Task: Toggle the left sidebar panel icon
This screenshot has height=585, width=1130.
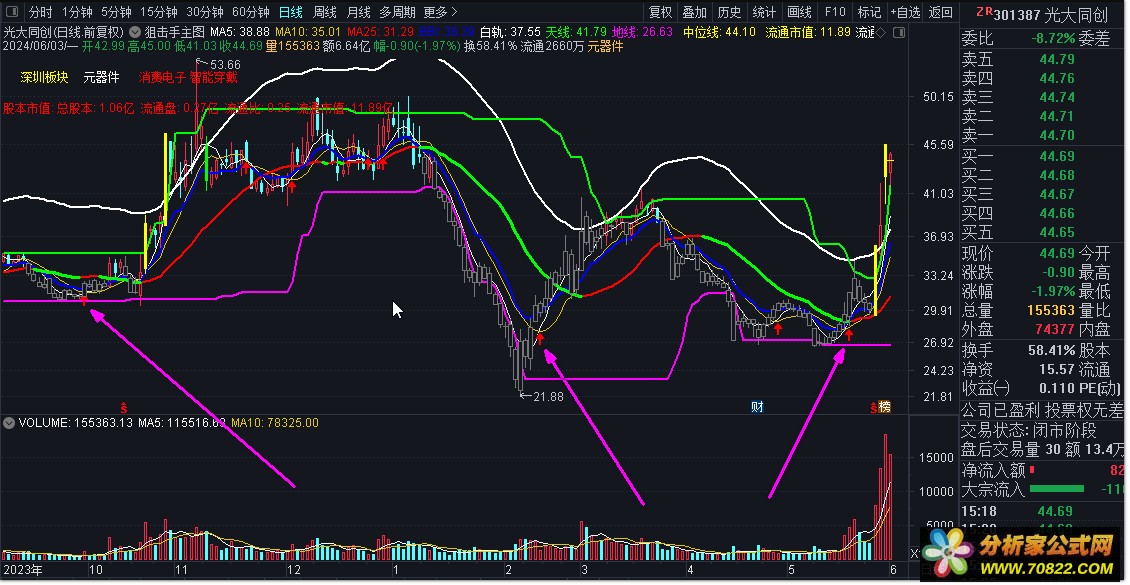Action: point(12,12)
